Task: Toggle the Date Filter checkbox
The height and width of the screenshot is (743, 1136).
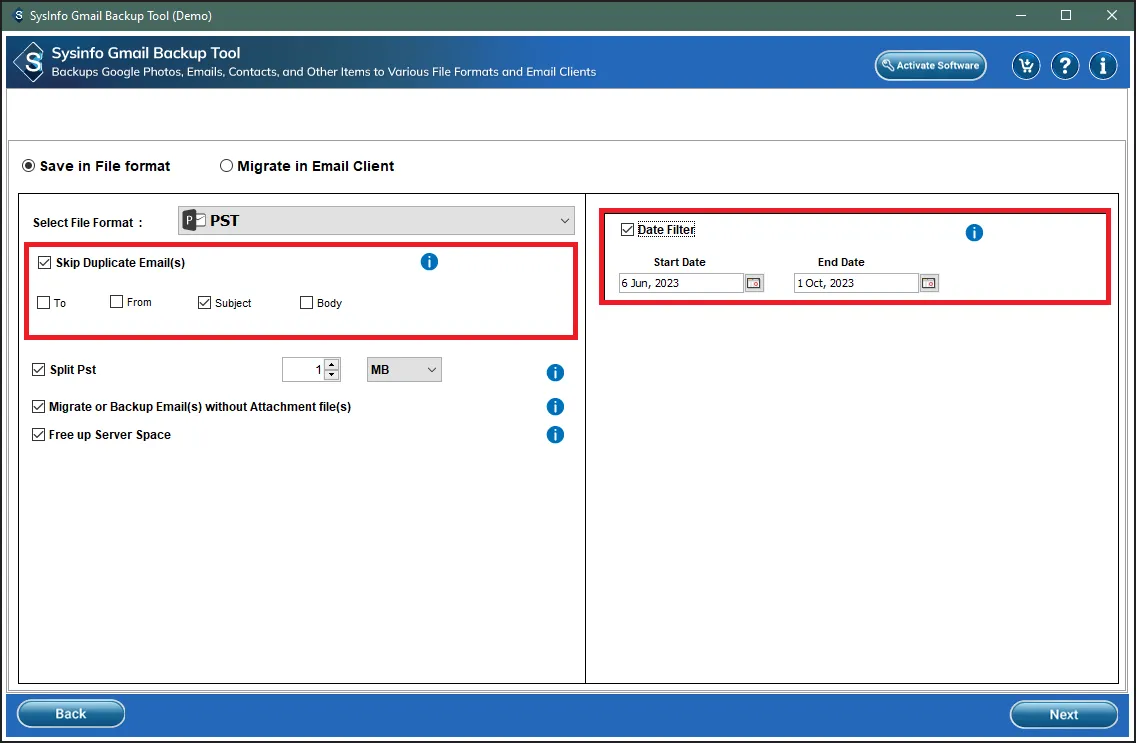Action: coord(628,230)
